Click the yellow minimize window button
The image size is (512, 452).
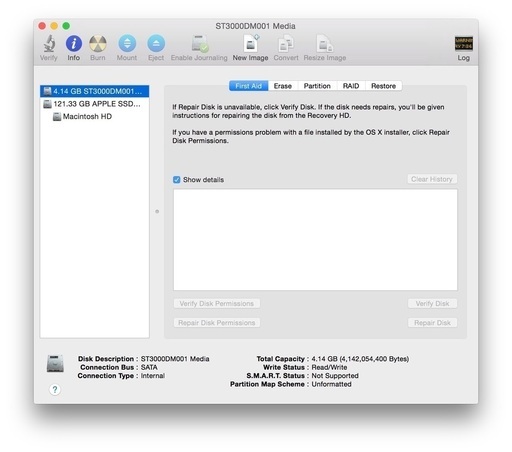pos(54,26)
